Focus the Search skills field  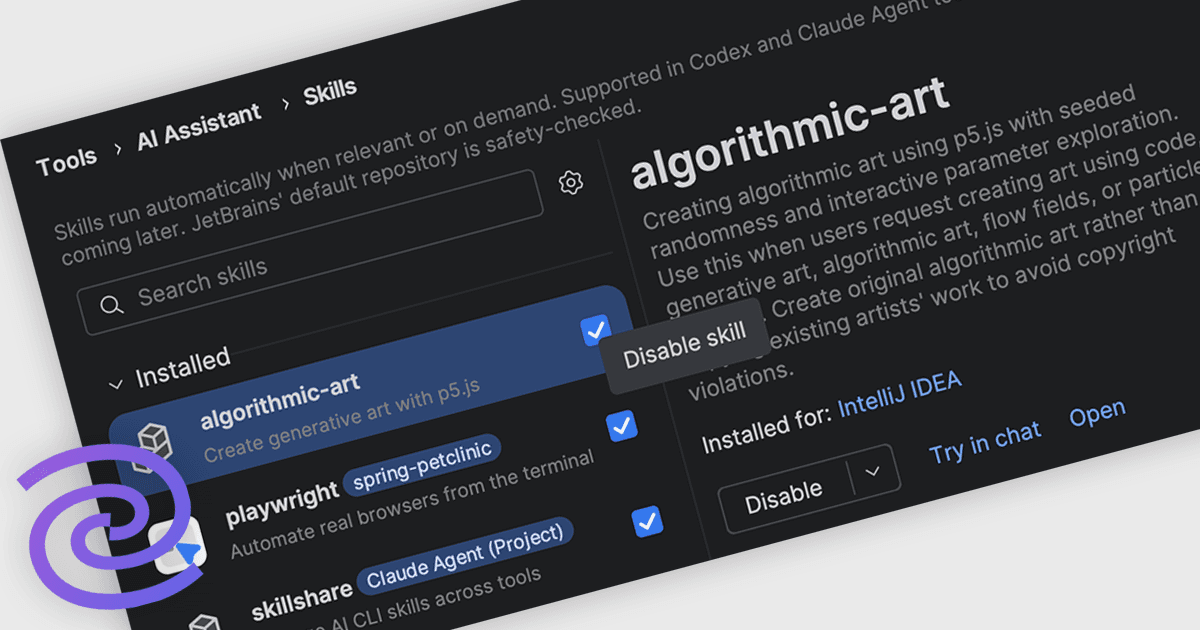310,253
